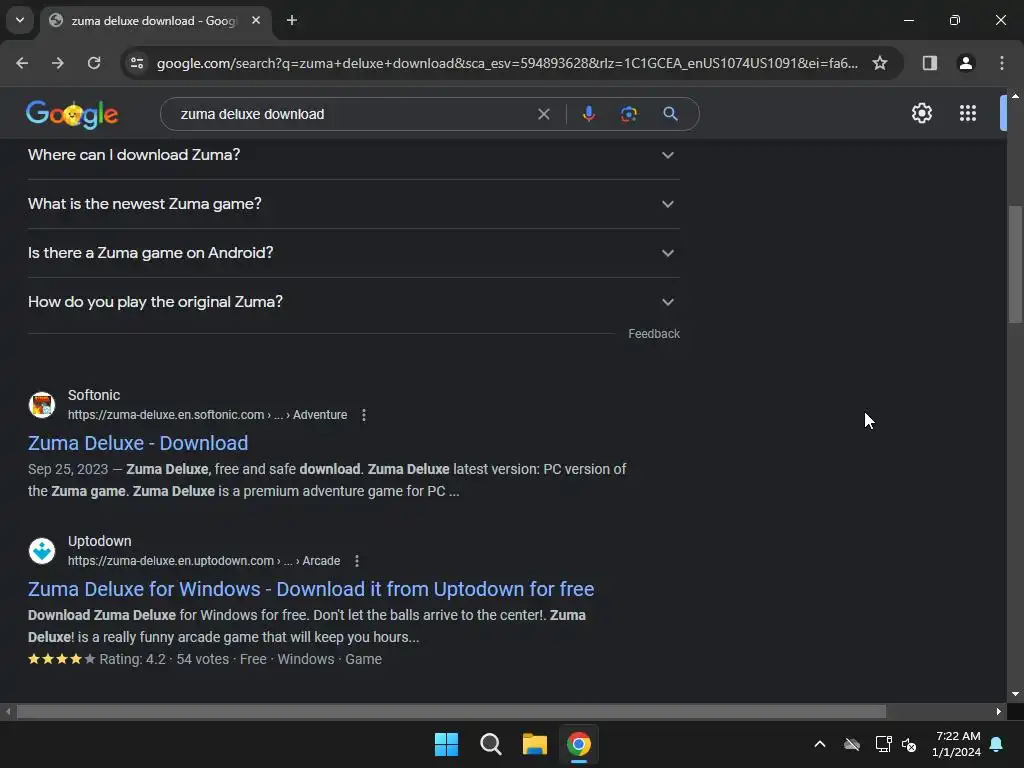Search by image with Google Lens

[628, 114]
